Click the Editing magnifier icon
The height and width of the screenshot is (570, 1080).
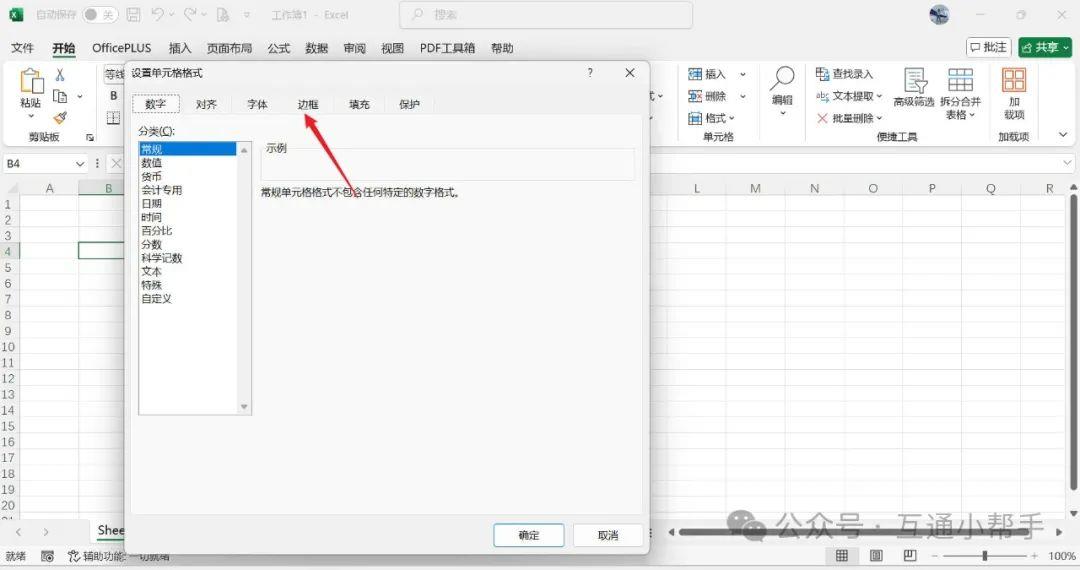pos(782,78)
